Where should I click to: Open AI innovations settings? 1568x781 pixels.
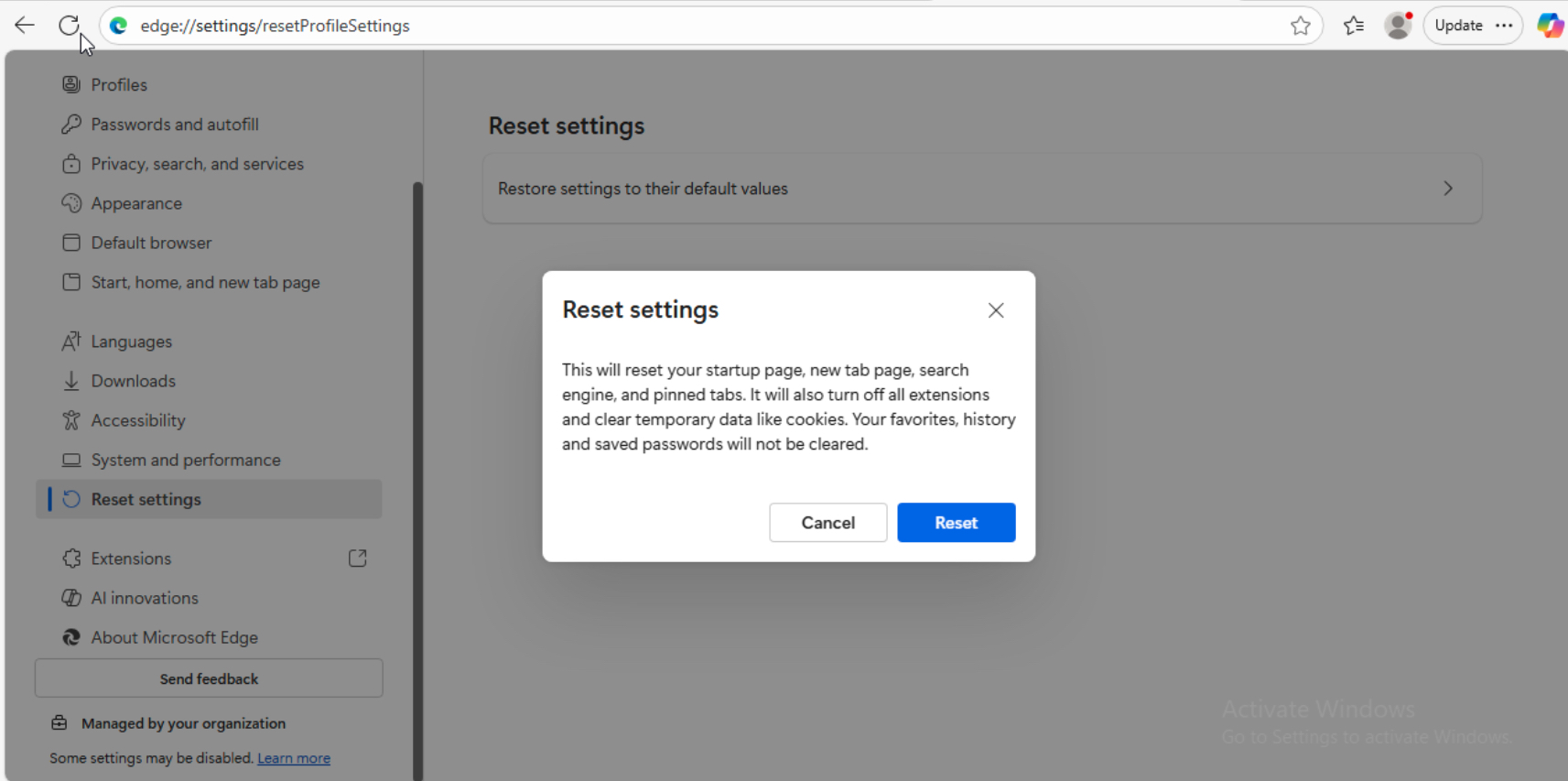pos(209,598)
